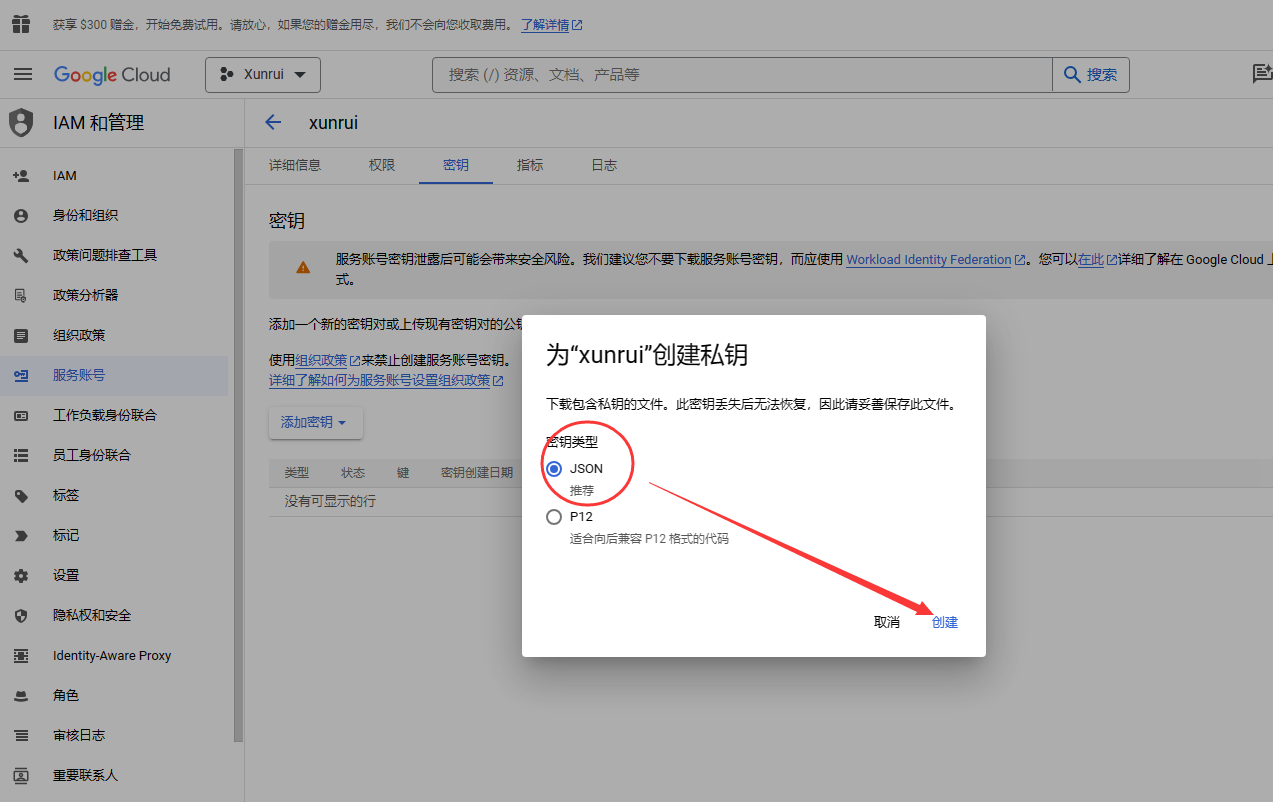The image size is (1273, 802).
Task: Click the 标记 chevron label icon
Action: (x=21, y=536)
